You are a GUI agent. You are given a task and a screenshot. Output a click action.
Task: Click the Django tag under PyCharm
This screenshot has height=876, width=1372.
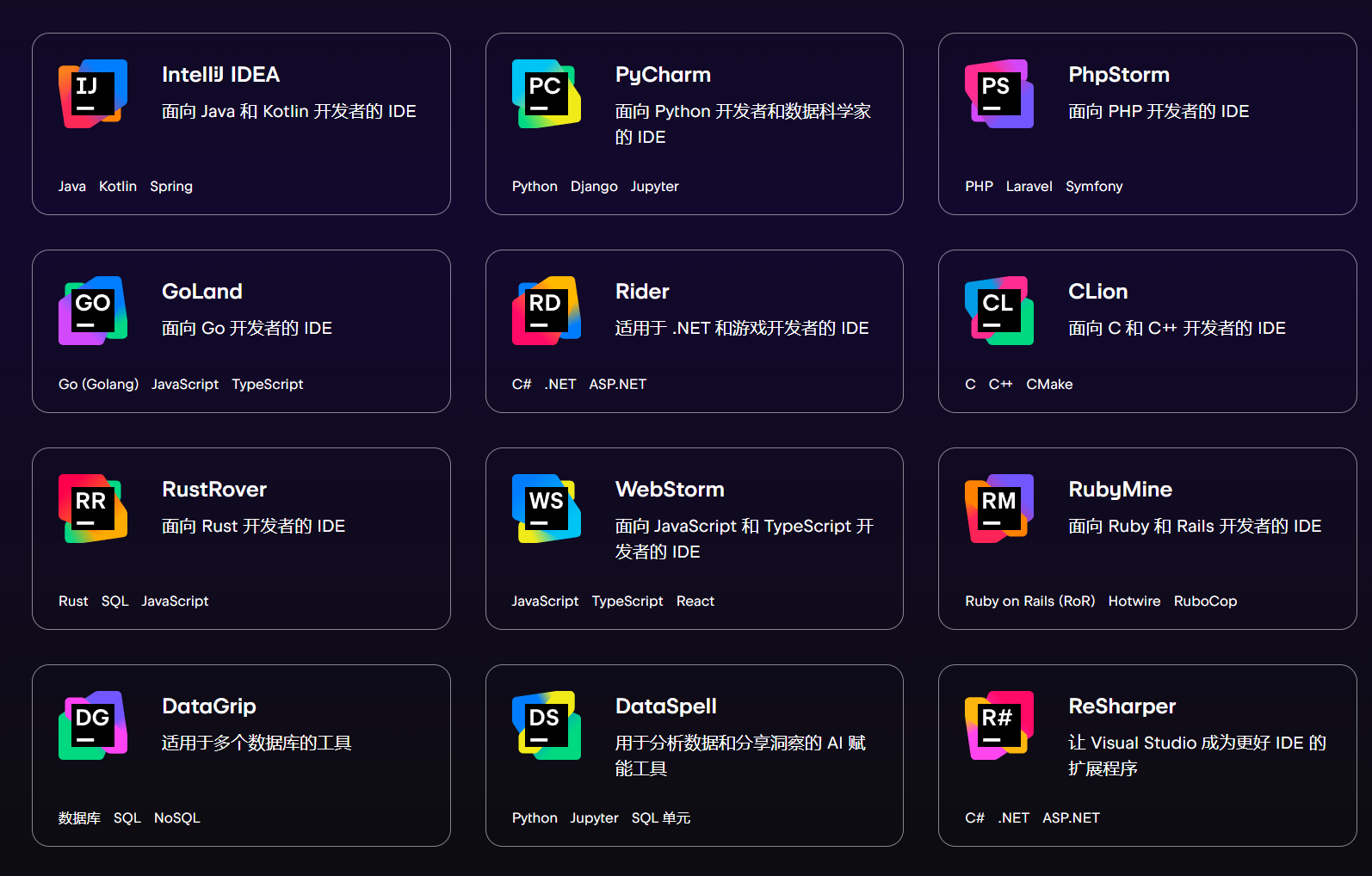click(x=594, y=187)
